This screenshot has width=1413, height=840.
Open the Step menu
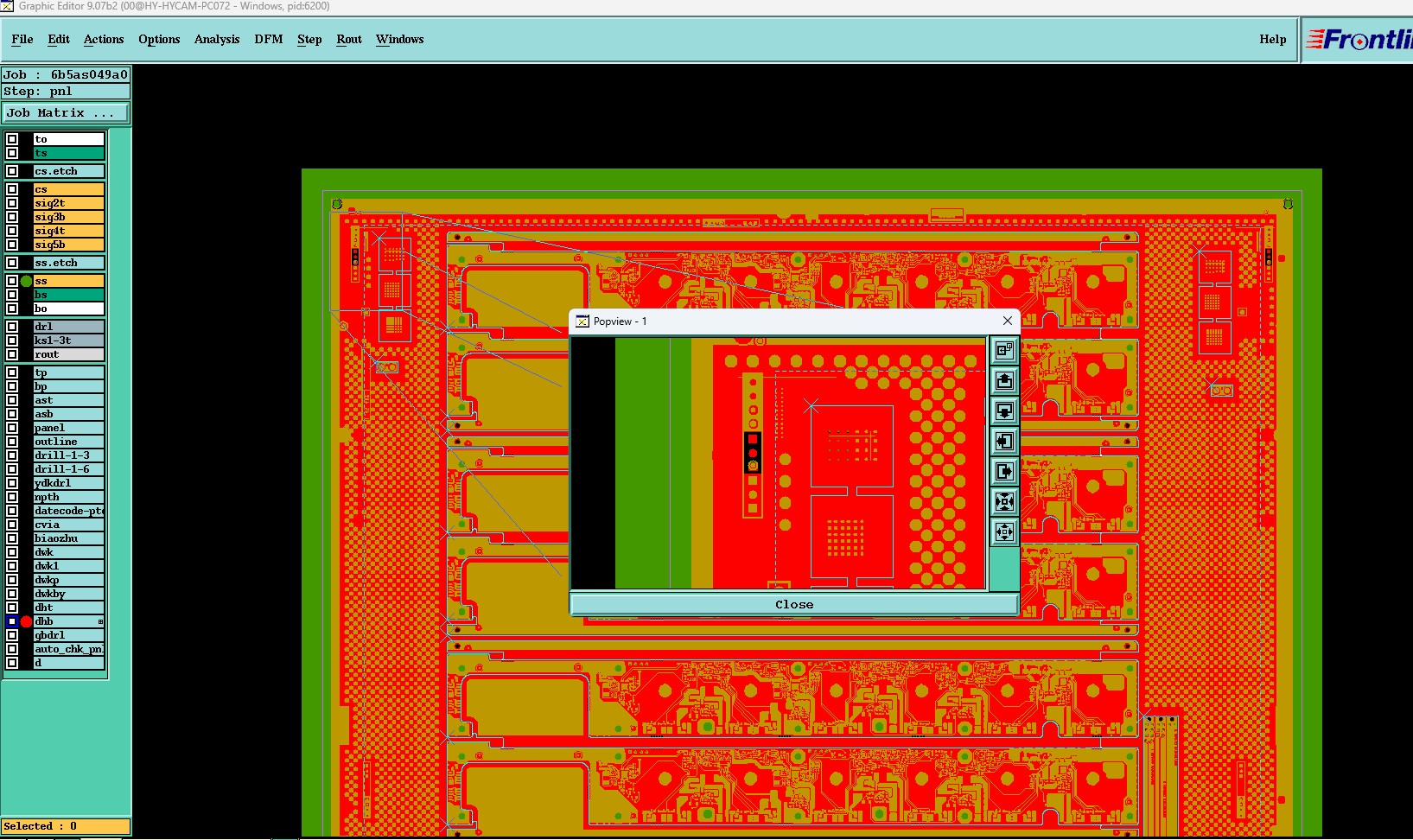pos(309,40)
